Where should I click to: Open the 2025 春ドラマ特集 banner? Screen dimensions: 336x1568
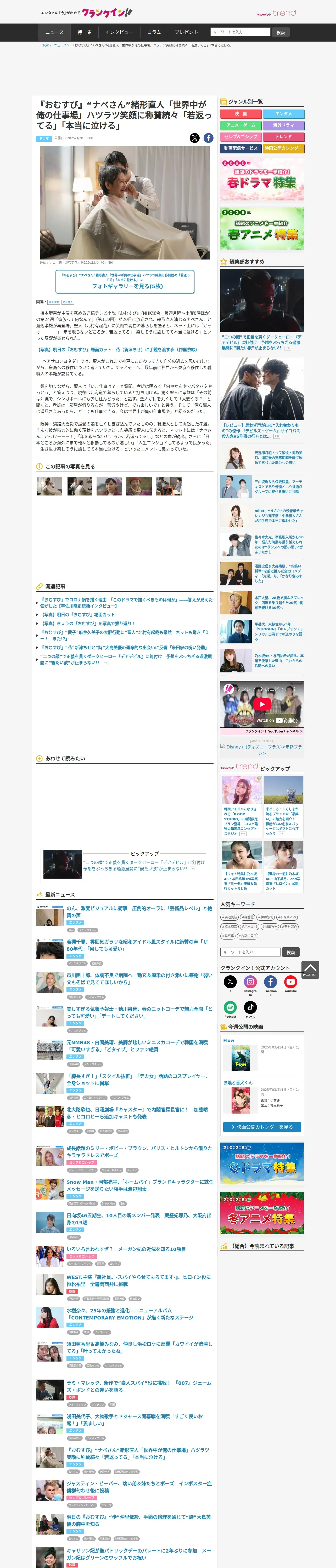(262, 179)
